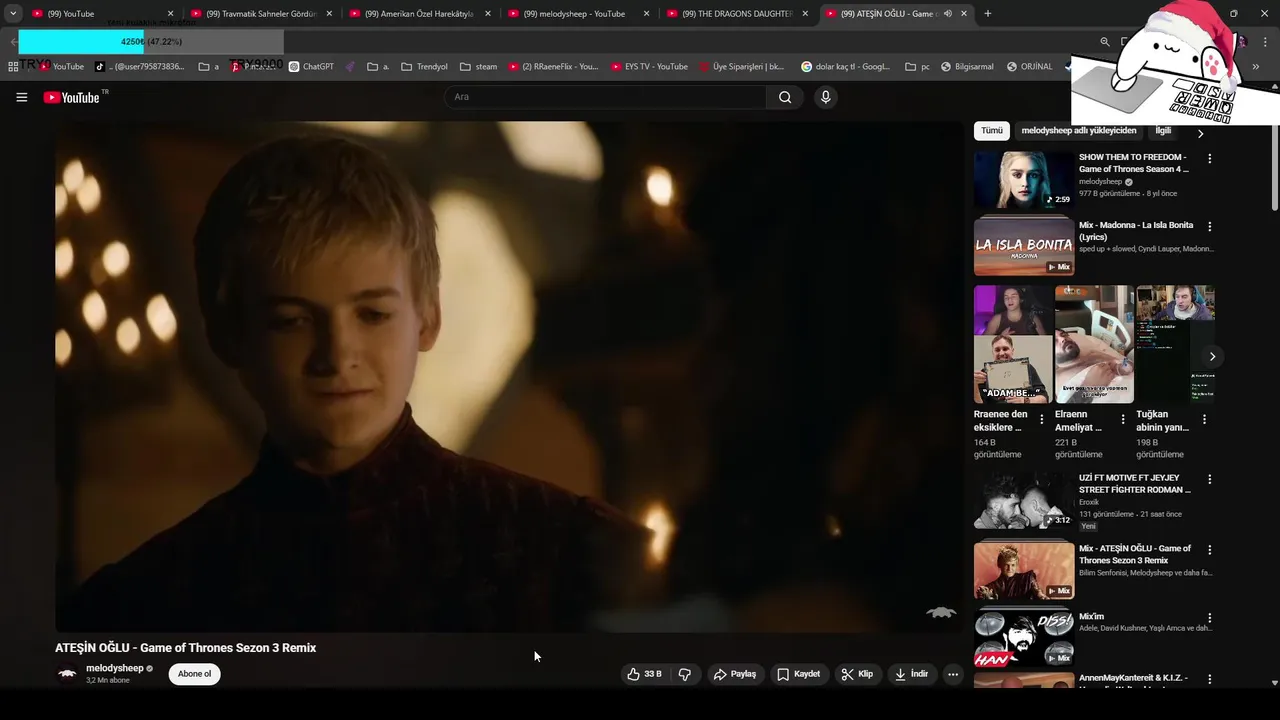
Task: Open the Mix'im playlist thumbnail
Action: point(1023,637)
